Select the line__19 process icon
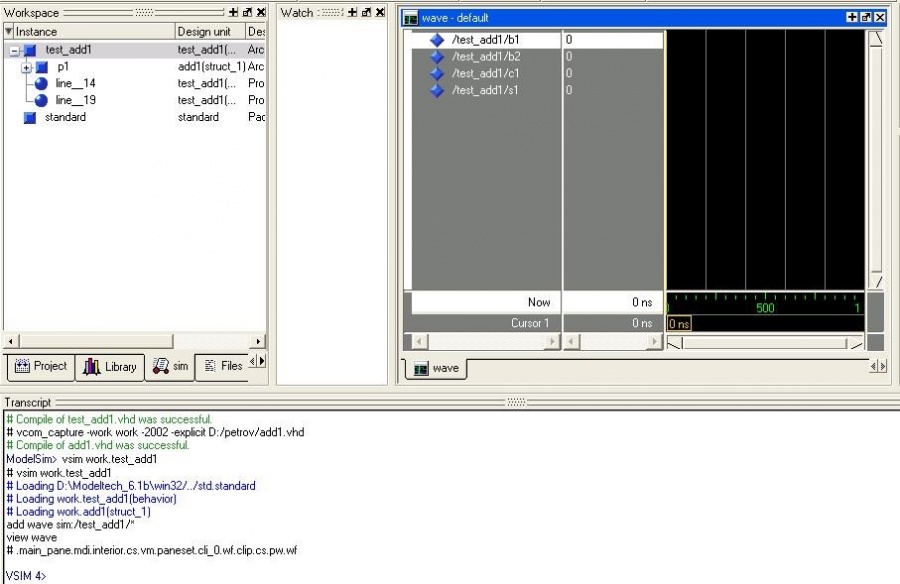 point(41,100)
